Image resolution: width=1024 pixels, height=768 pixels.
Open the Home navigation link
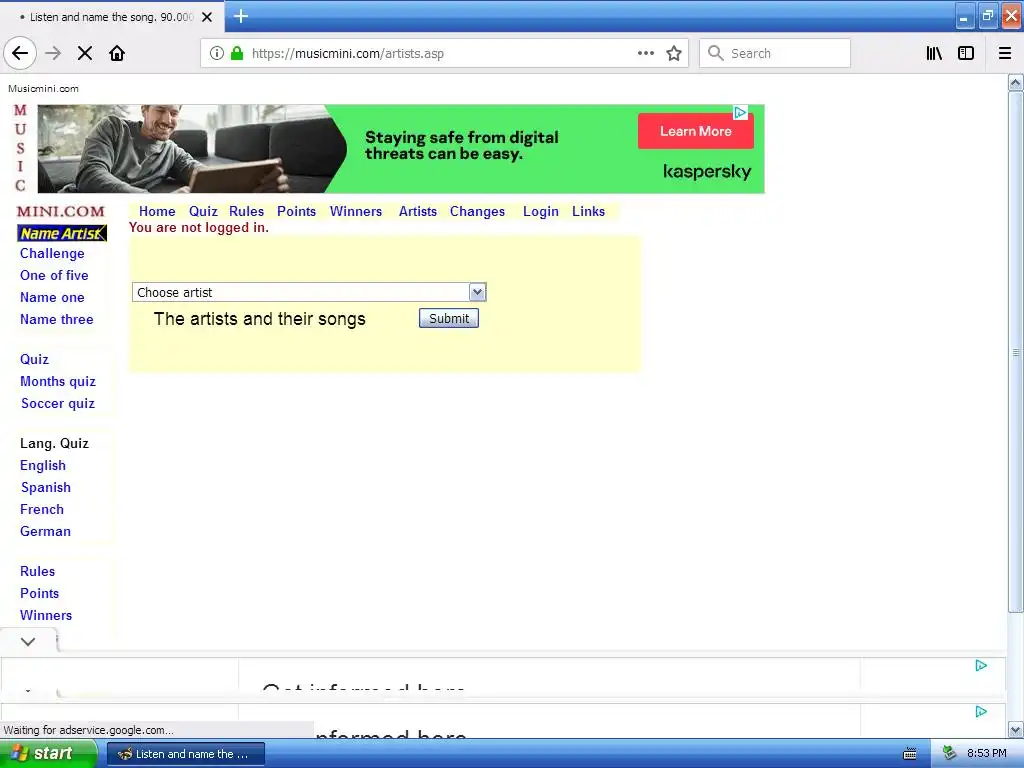click(x=157, y=211)
